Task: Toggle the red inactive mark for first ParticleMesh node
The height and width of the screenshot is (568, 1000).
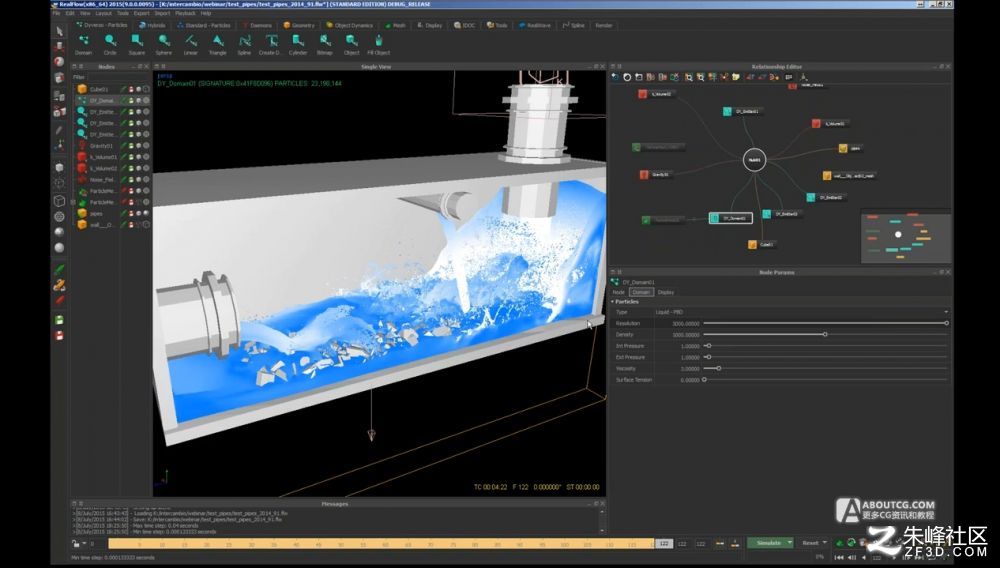Action: pyautogui.click(x=124, y=191)
